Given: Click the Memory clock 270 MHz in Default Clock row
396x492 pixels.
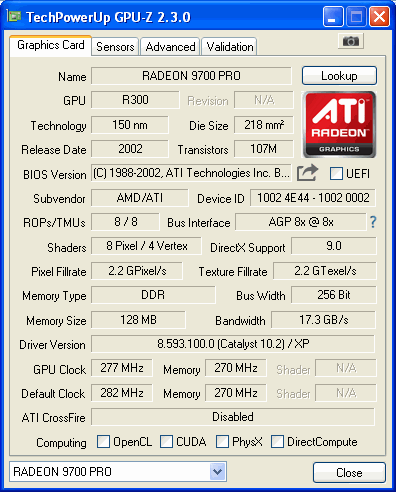Looking at the screenshot, I should pos(236,393).
